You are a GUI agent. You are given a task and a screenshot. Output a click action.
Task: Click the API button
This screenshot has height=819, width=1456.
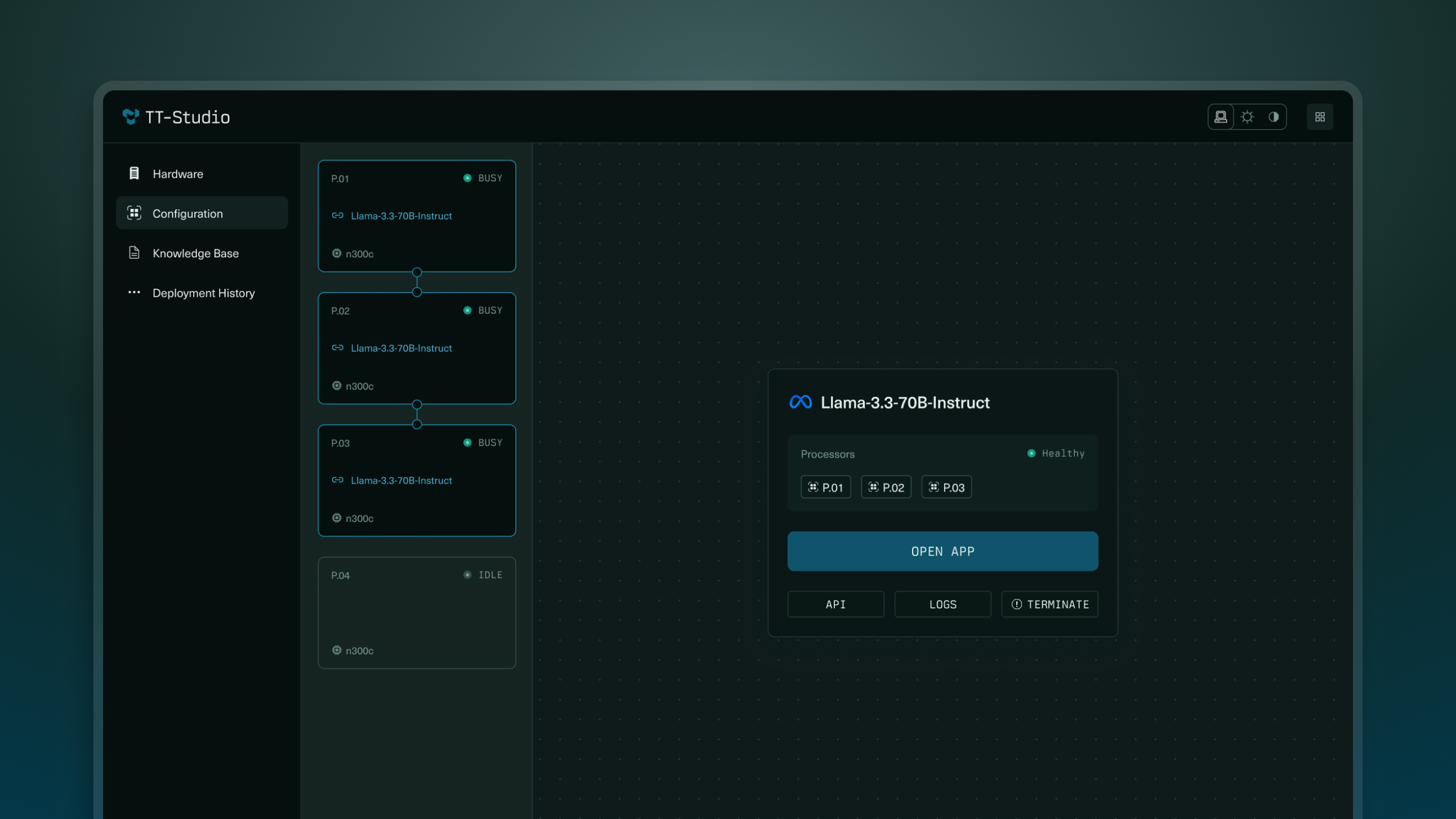[836, 604]
